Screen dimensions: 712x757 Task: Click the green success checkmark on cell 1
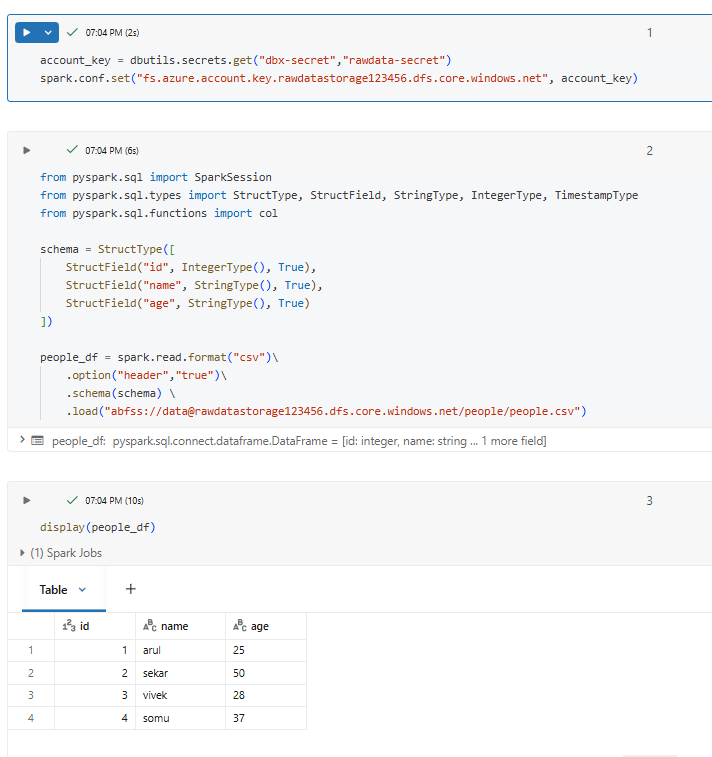click(x=72, y=32)
